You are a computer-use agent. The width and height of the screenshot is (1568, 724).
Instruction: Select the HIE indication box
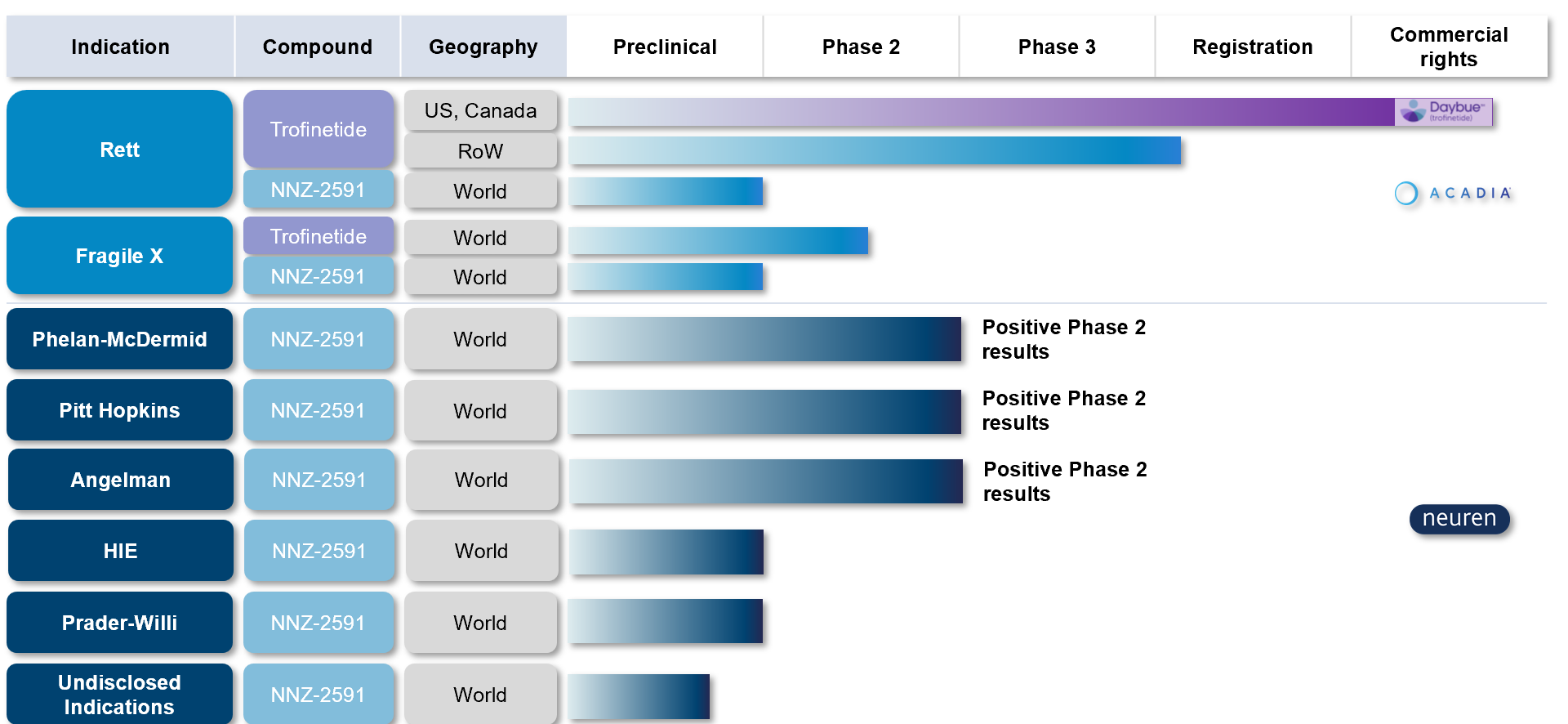121,551
